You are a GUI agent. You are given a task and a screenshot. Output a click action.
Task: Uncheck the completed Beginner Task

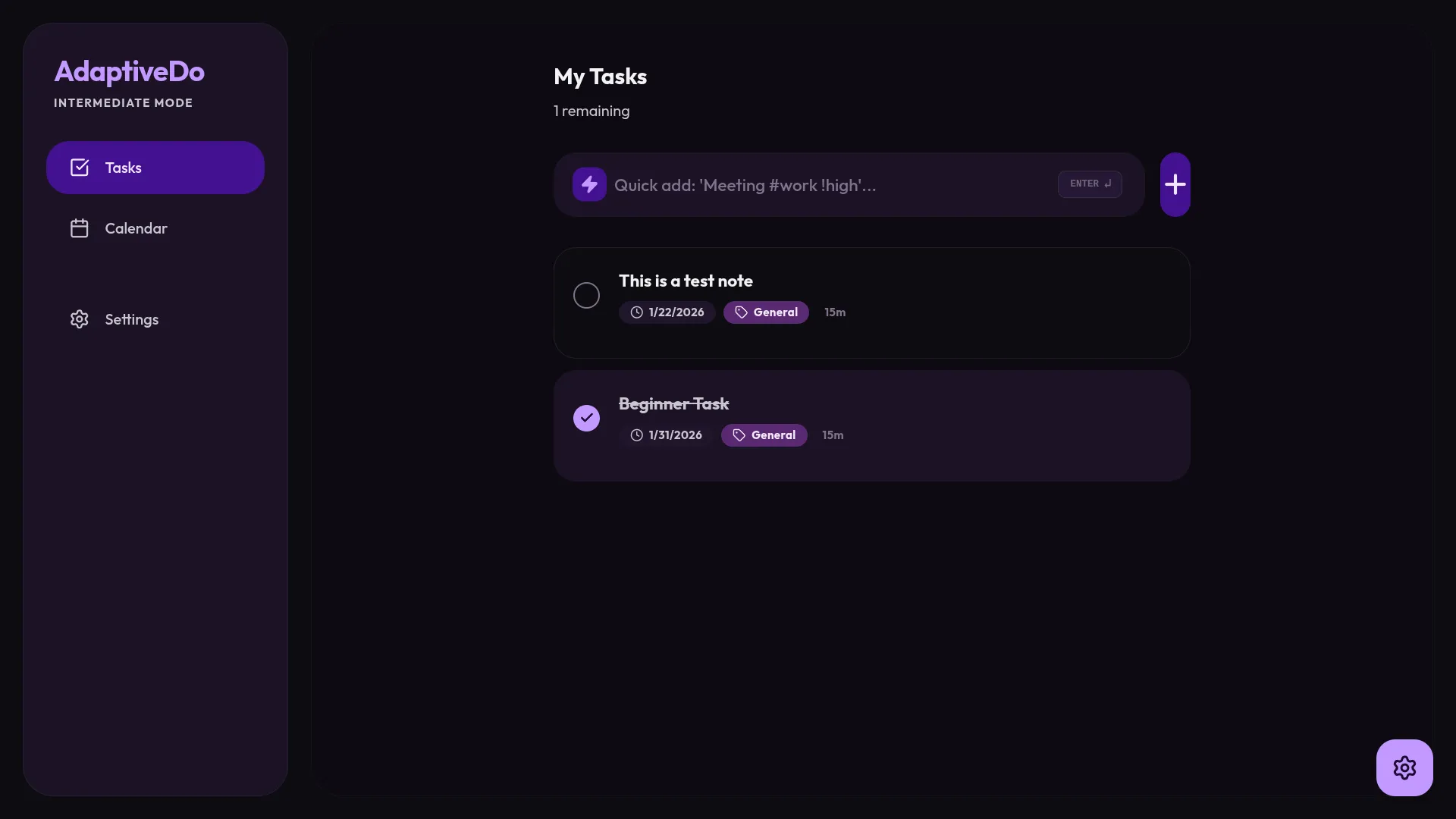(586, 418)
